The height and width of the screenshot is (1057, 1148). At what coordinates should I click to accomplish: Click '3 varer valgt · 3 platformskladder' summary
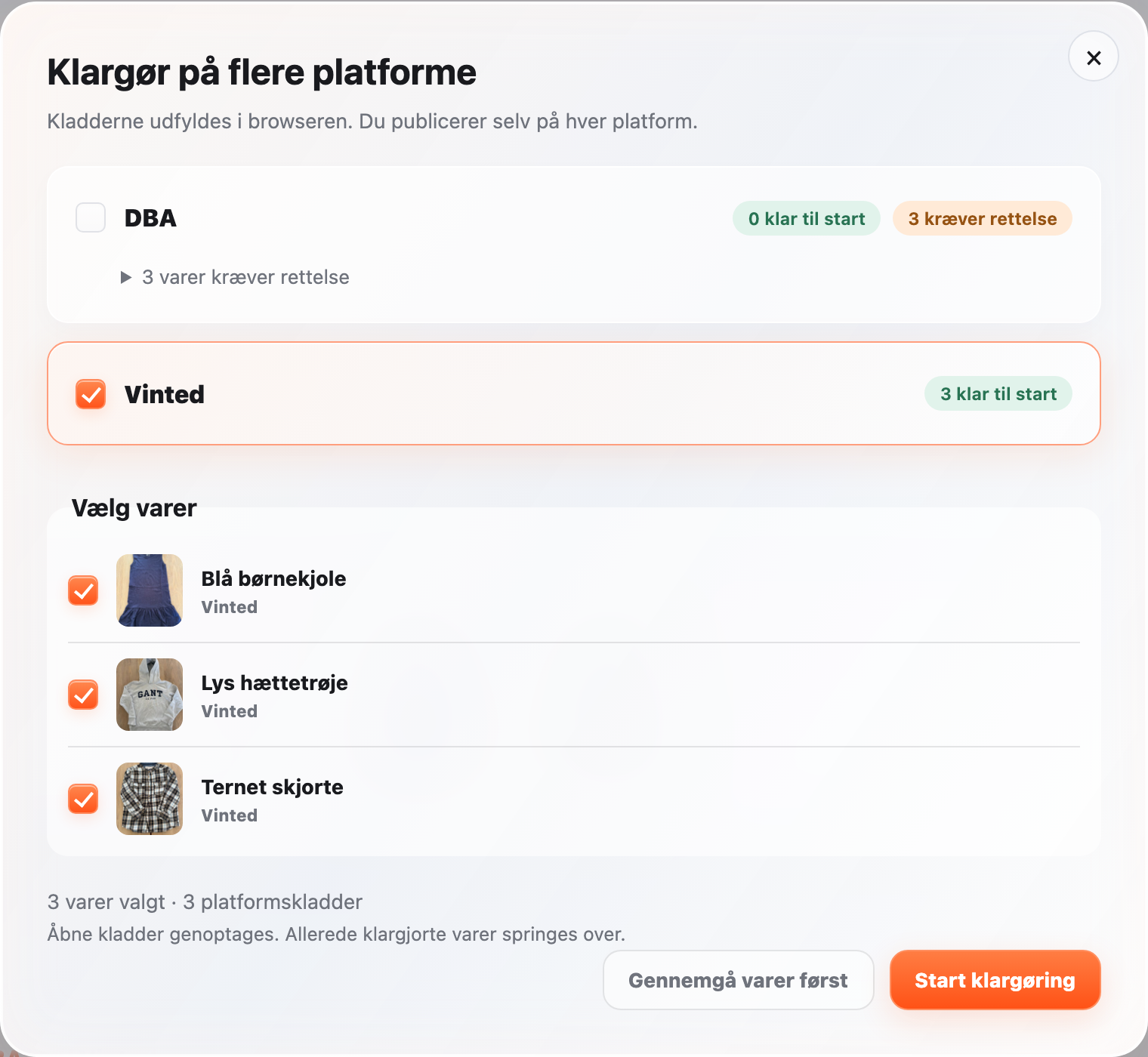coord(205,901)
